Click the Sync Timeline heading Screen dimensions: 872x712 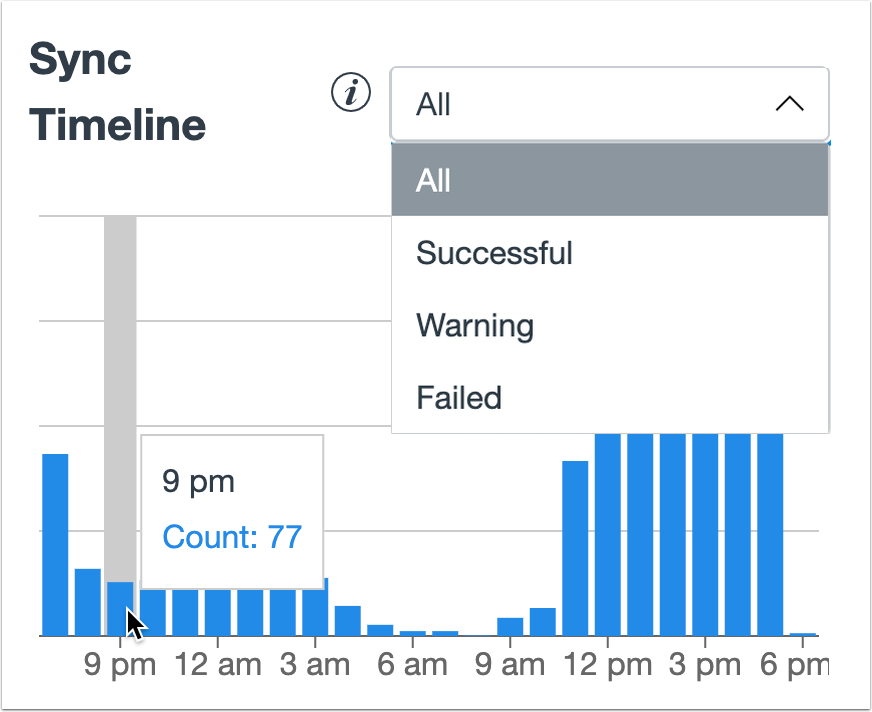pyautogui.click(x=117, y=90)
